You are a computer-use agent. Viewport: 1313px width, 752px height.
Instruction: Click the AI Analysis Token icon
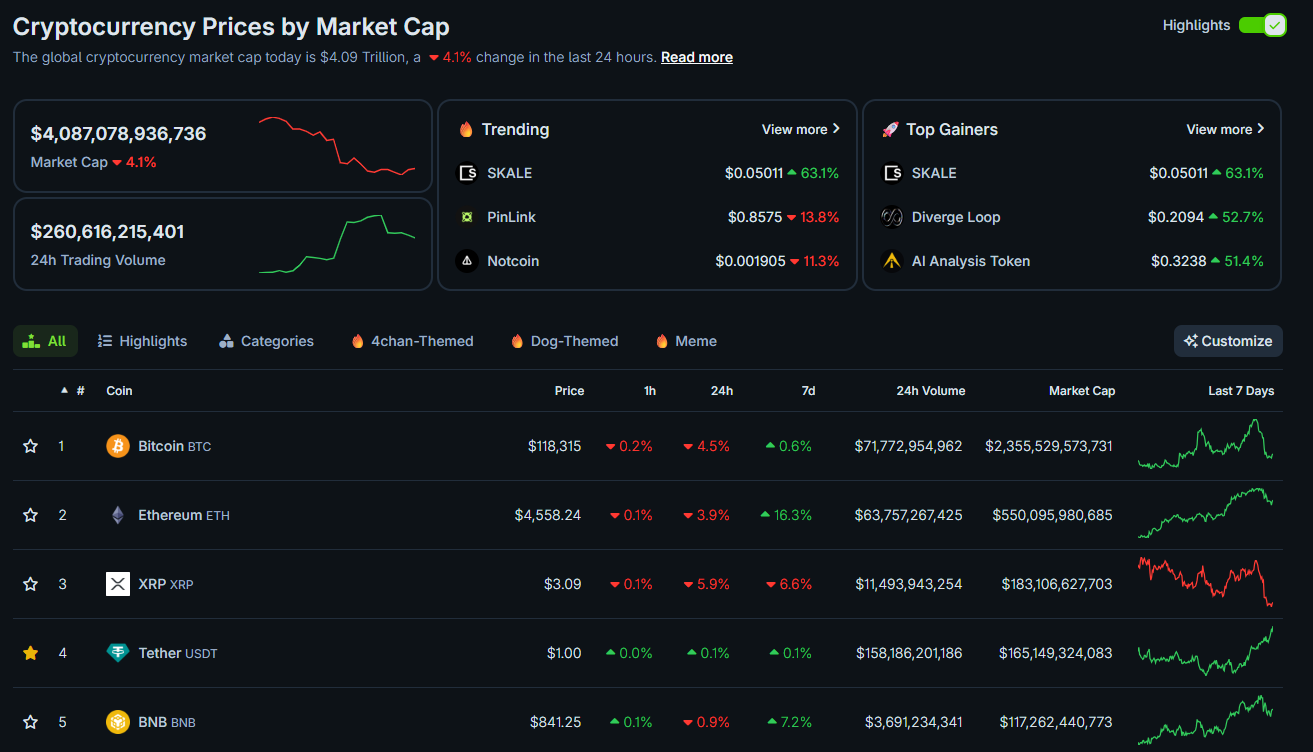pyautogui.click(x=892, y=261)
